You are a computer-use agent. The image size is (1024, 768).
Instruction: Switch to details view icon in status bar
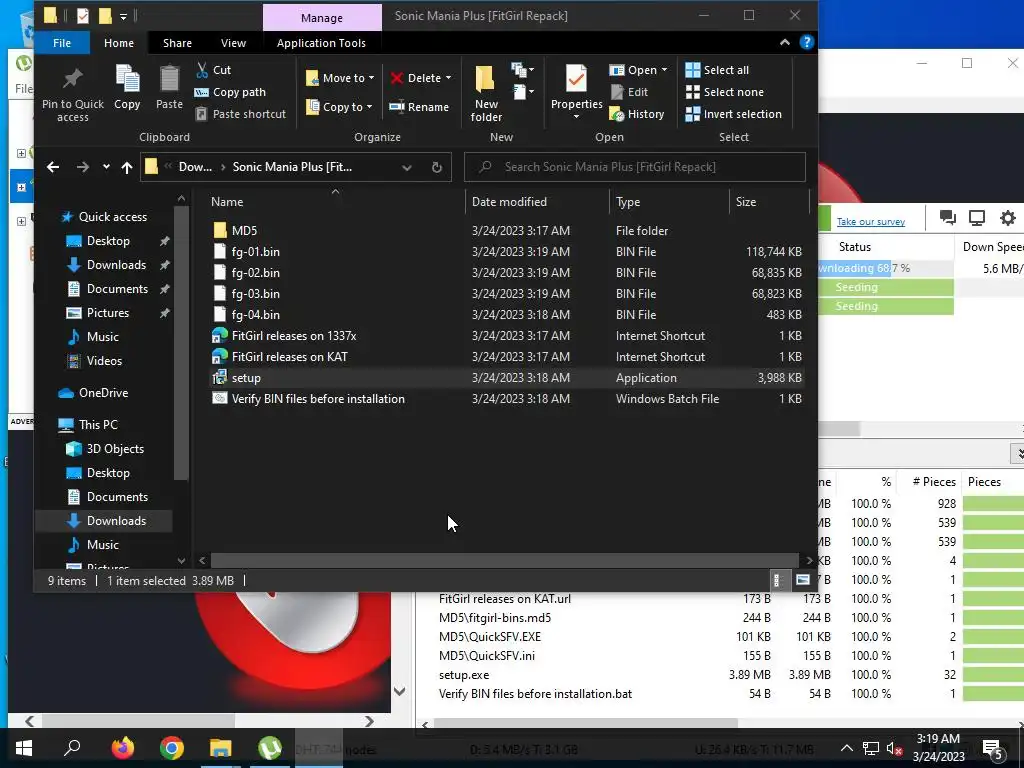777,580
